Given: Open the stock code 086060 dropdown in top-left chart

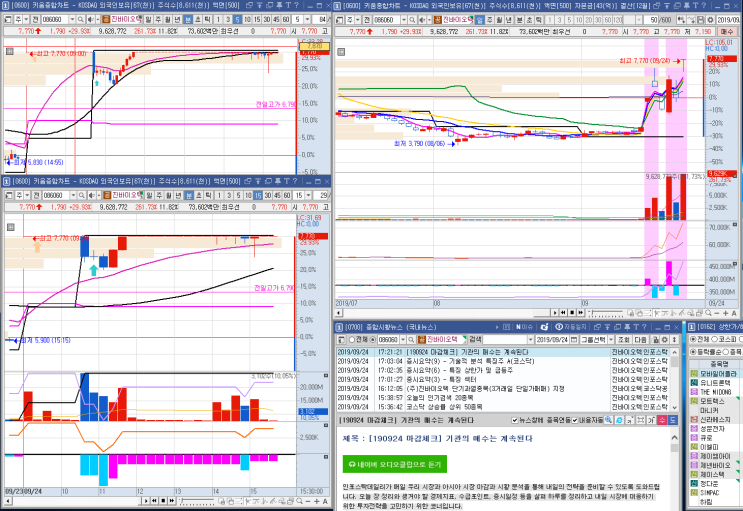Looking at the screenshot, I should pyautogui.click(x=72, y=19).
